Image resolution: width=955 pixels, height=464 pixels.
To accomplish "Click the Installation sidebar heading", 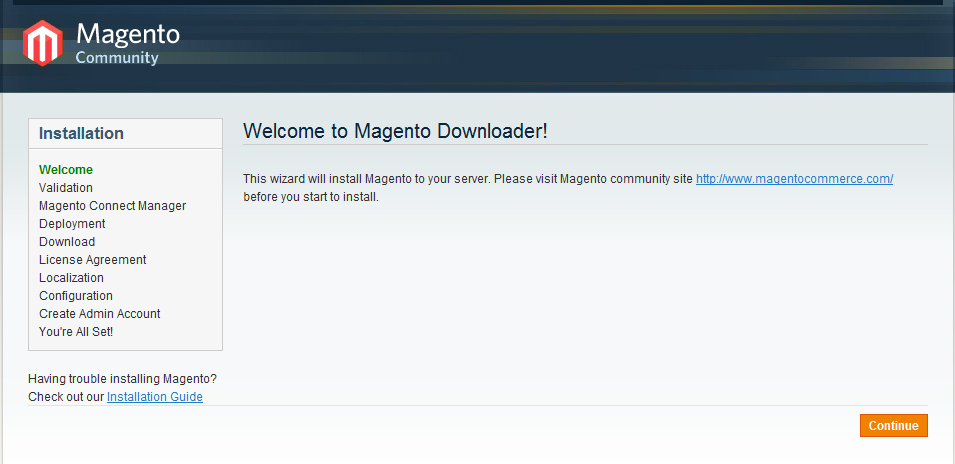I will point(81,133).
